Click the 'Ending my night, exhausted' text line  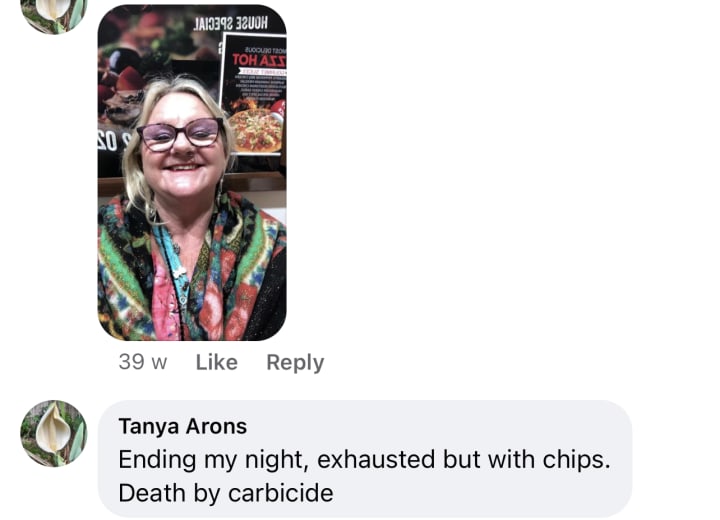(364, 459)
